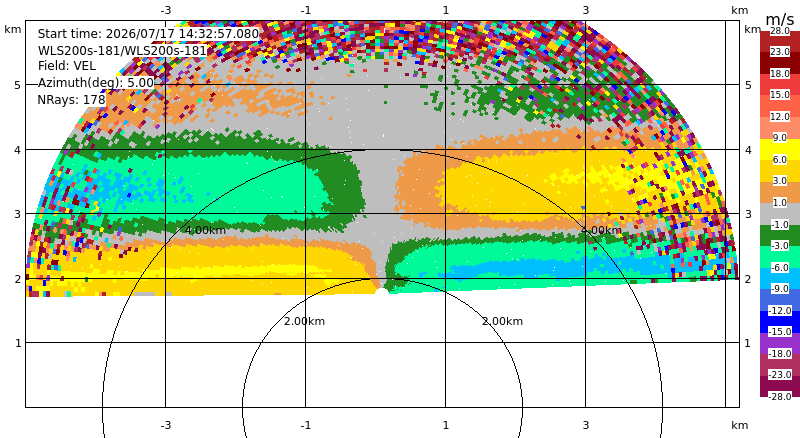Click the left 4.00km range ring label
This screenshot has width=800, height=438.
pos(205,230)
